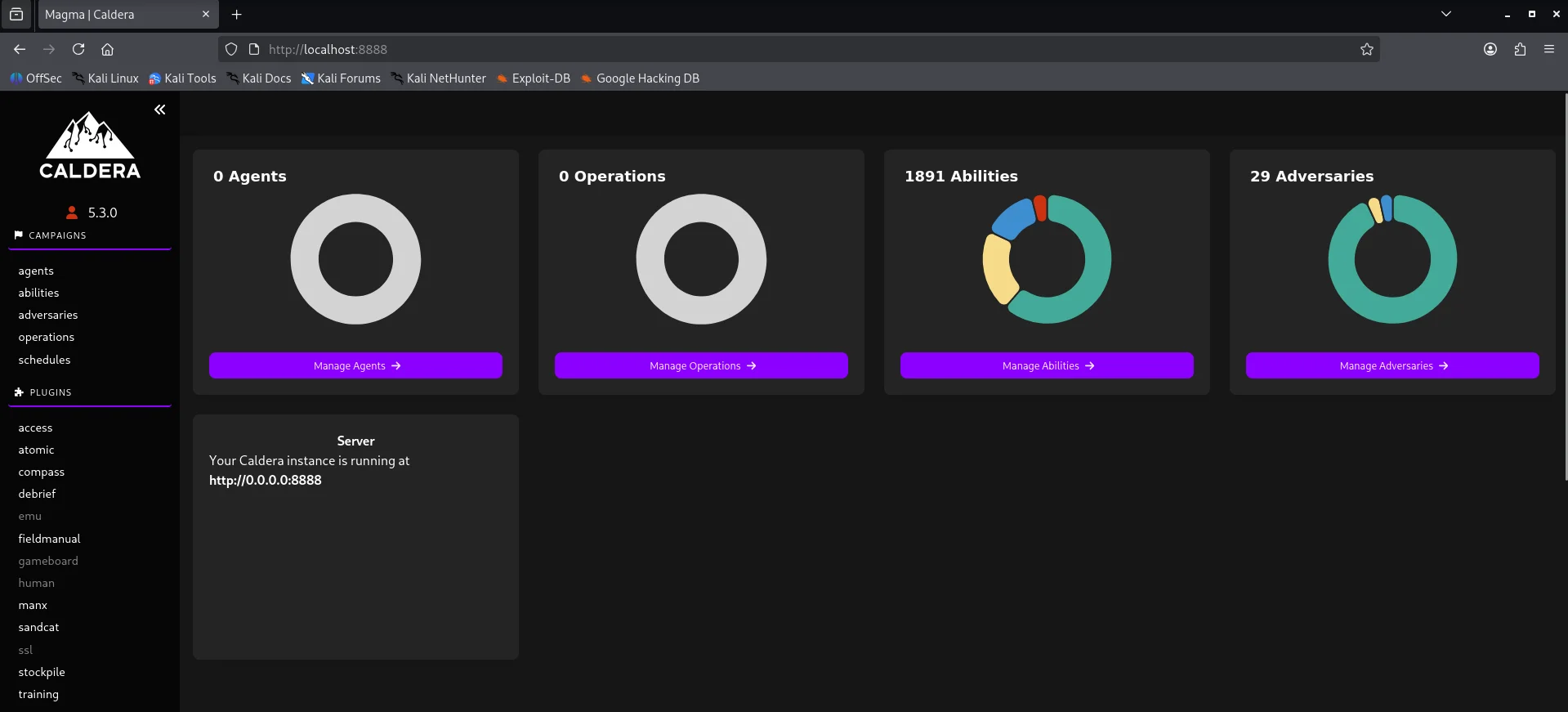The height and width of the screenshot is (712, 1568).
Task: Click browser forward arrow
Action: (49, 49)
